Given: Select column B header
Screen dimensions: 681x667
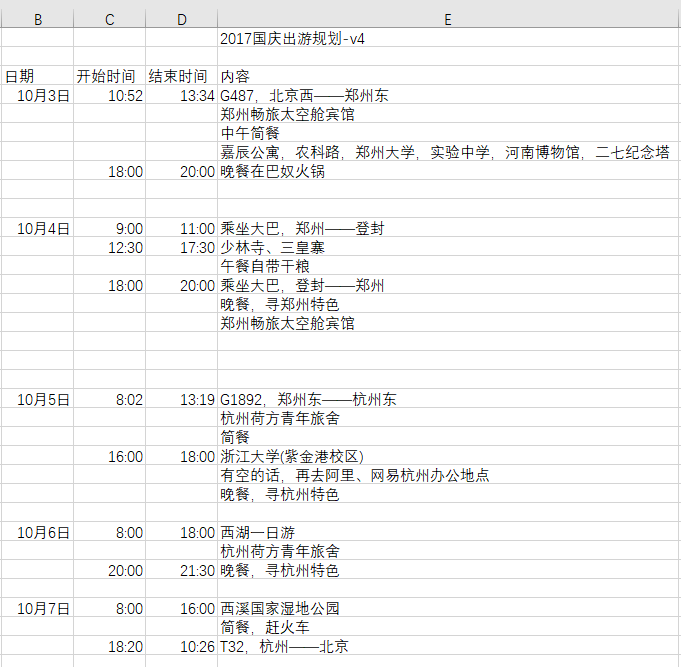Looking at the screenshot, I should pyautogui.click(x=37, y=19).
